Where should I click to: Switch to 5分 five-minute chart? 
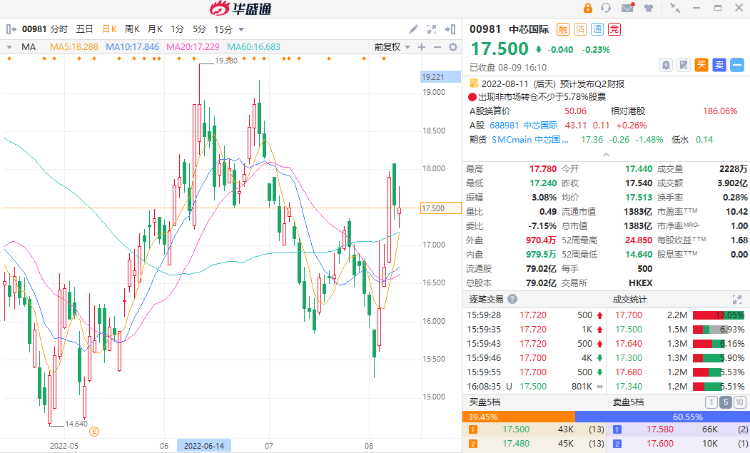click(x=199, y=29)
